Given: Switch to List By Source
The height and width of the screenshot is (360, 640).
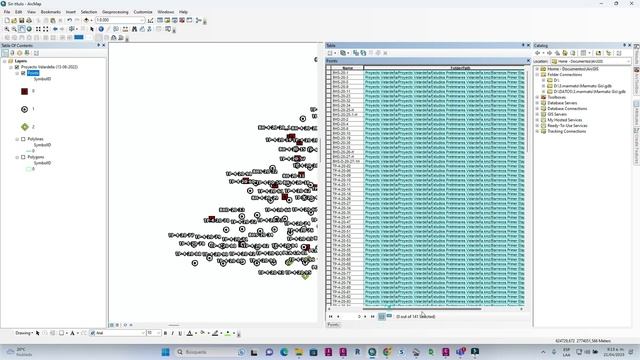Looking at the screenshot, I should click(x=12, y=53).
